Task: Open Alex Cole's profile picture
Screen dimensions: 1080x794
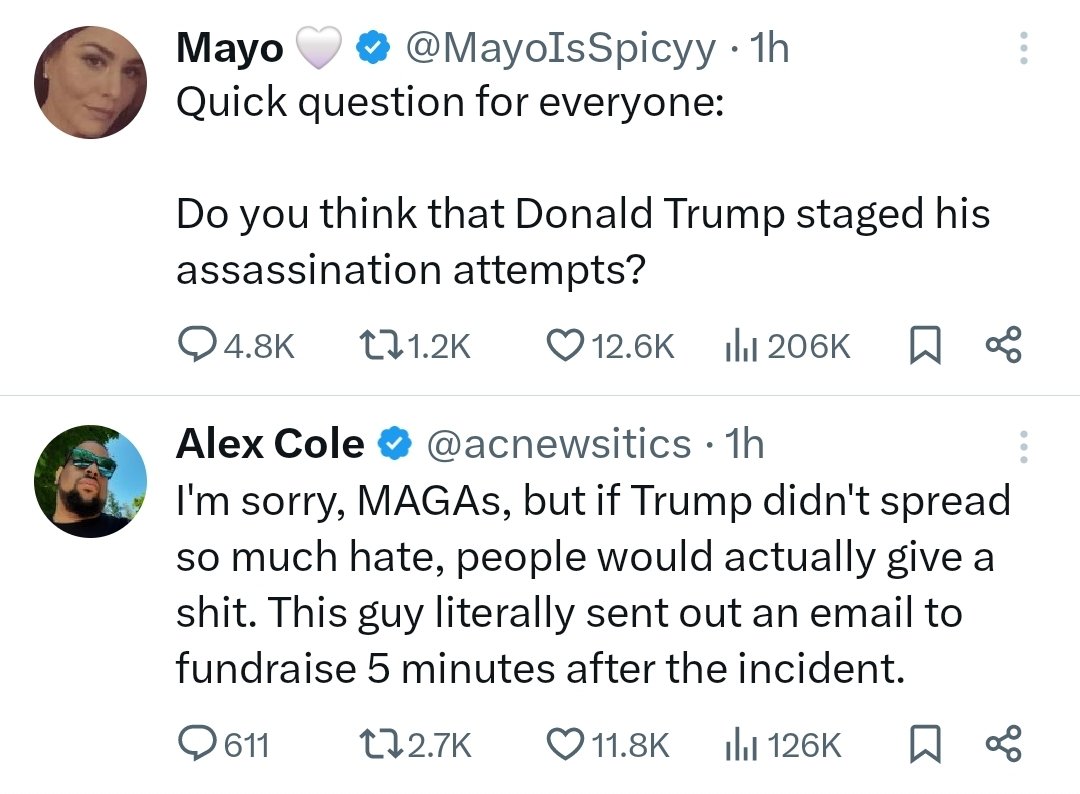Action: click(x=90, y=481)
